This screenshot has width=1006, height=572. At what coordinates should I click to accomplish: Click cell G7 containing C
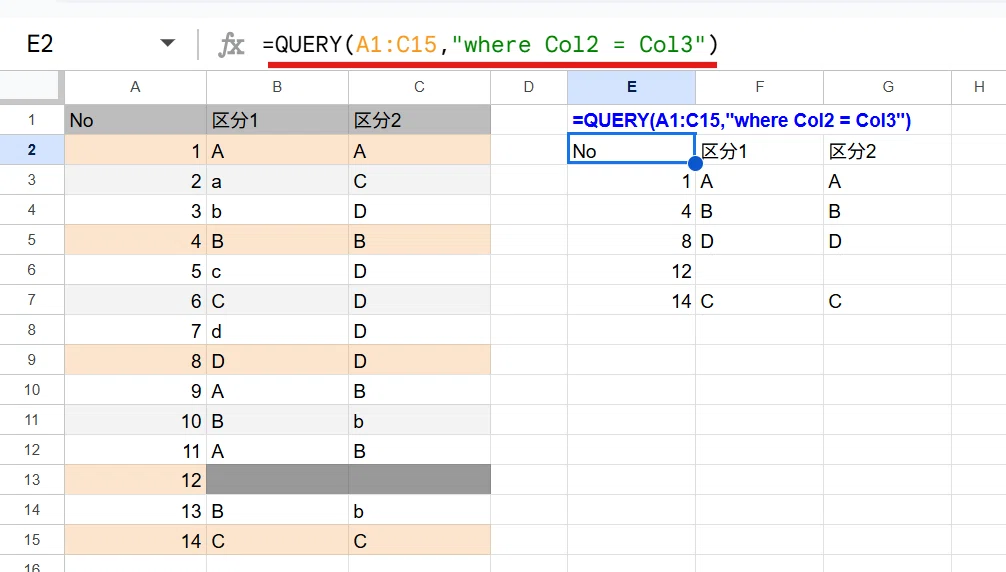pos(888,300)
